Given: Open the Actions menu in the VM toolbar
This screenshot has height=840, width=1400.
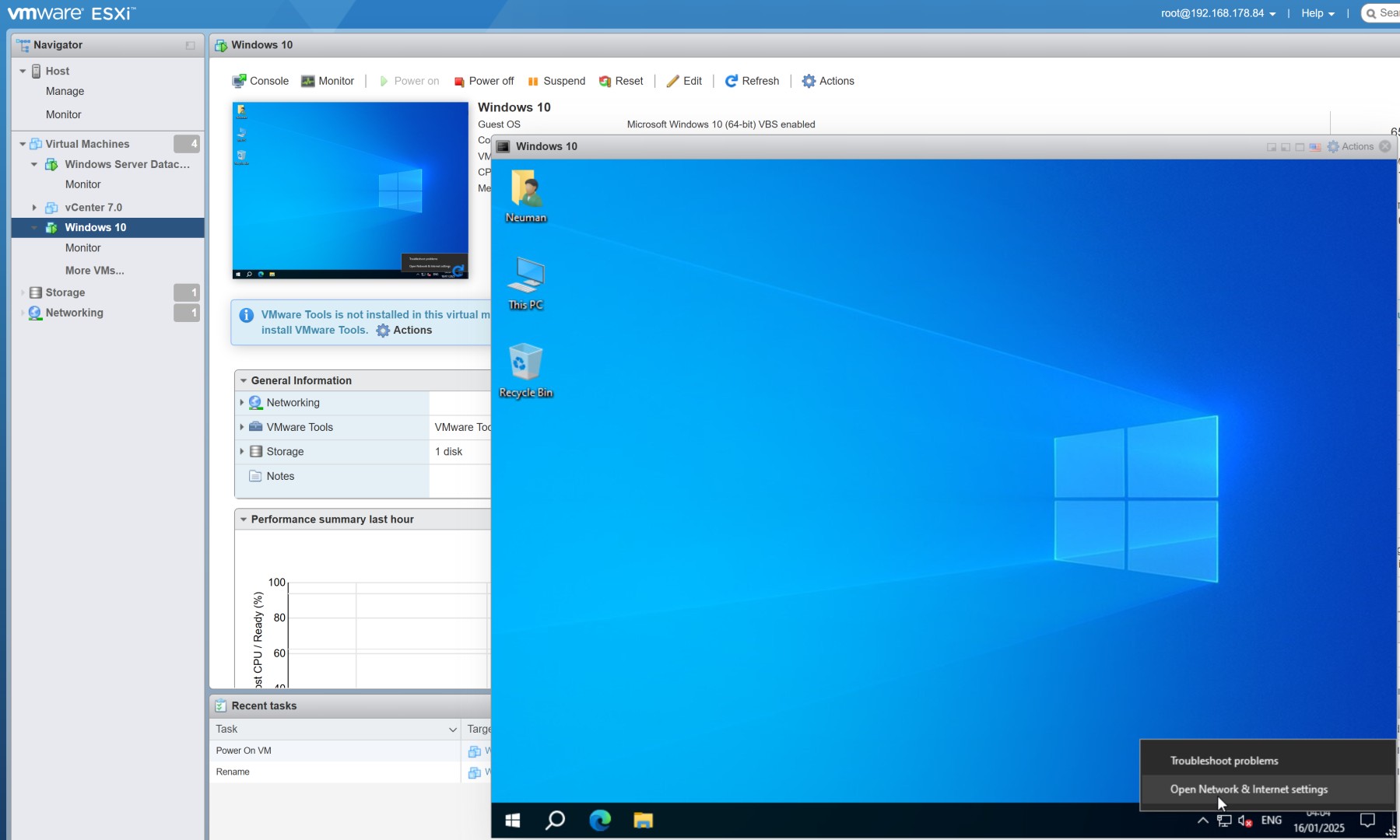Looking at the screenshot, I should [828, 81].
